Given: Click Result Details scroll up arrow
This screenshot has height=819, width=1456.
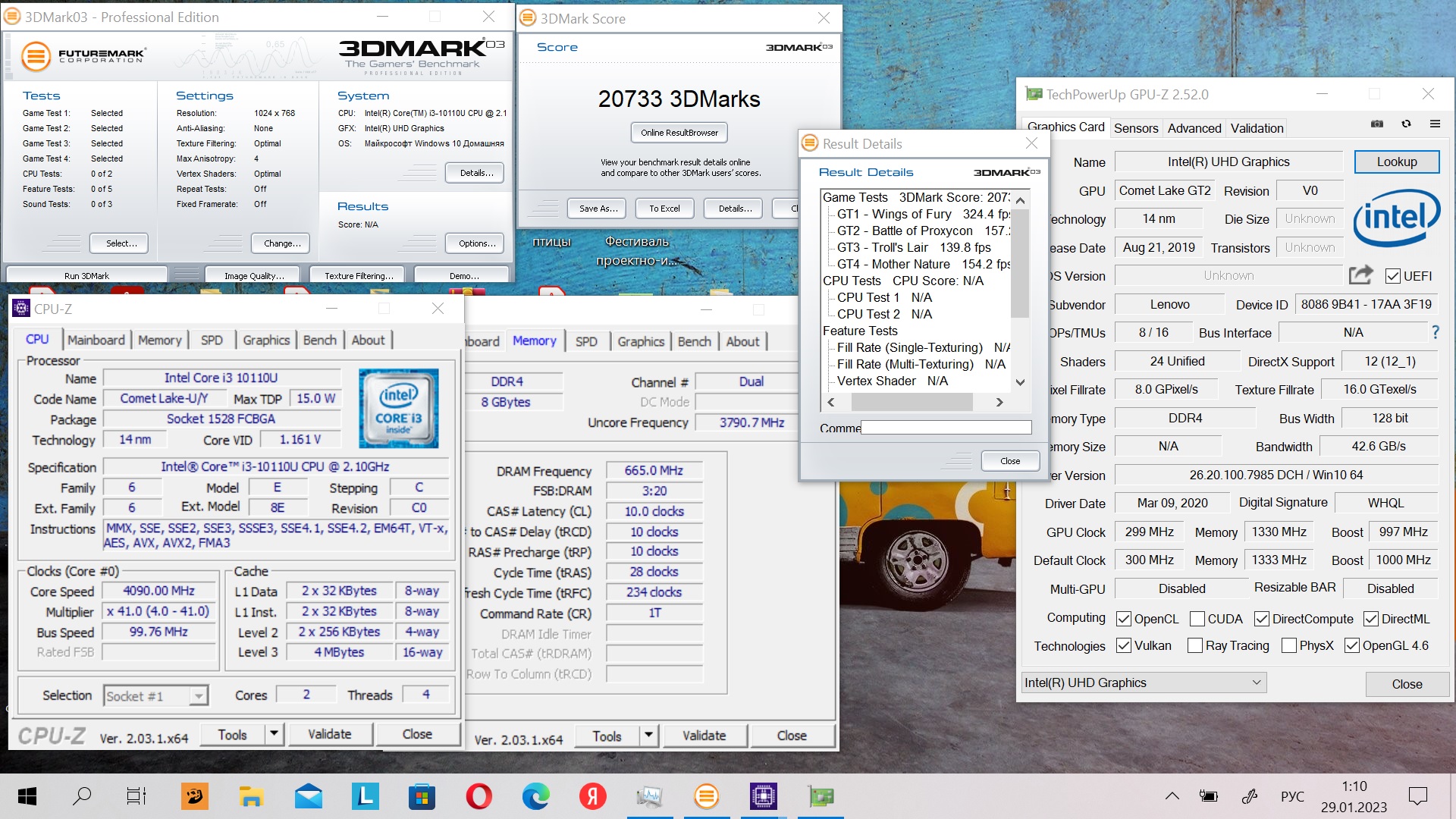Looking at the screenshot, I should (1020, 200).
